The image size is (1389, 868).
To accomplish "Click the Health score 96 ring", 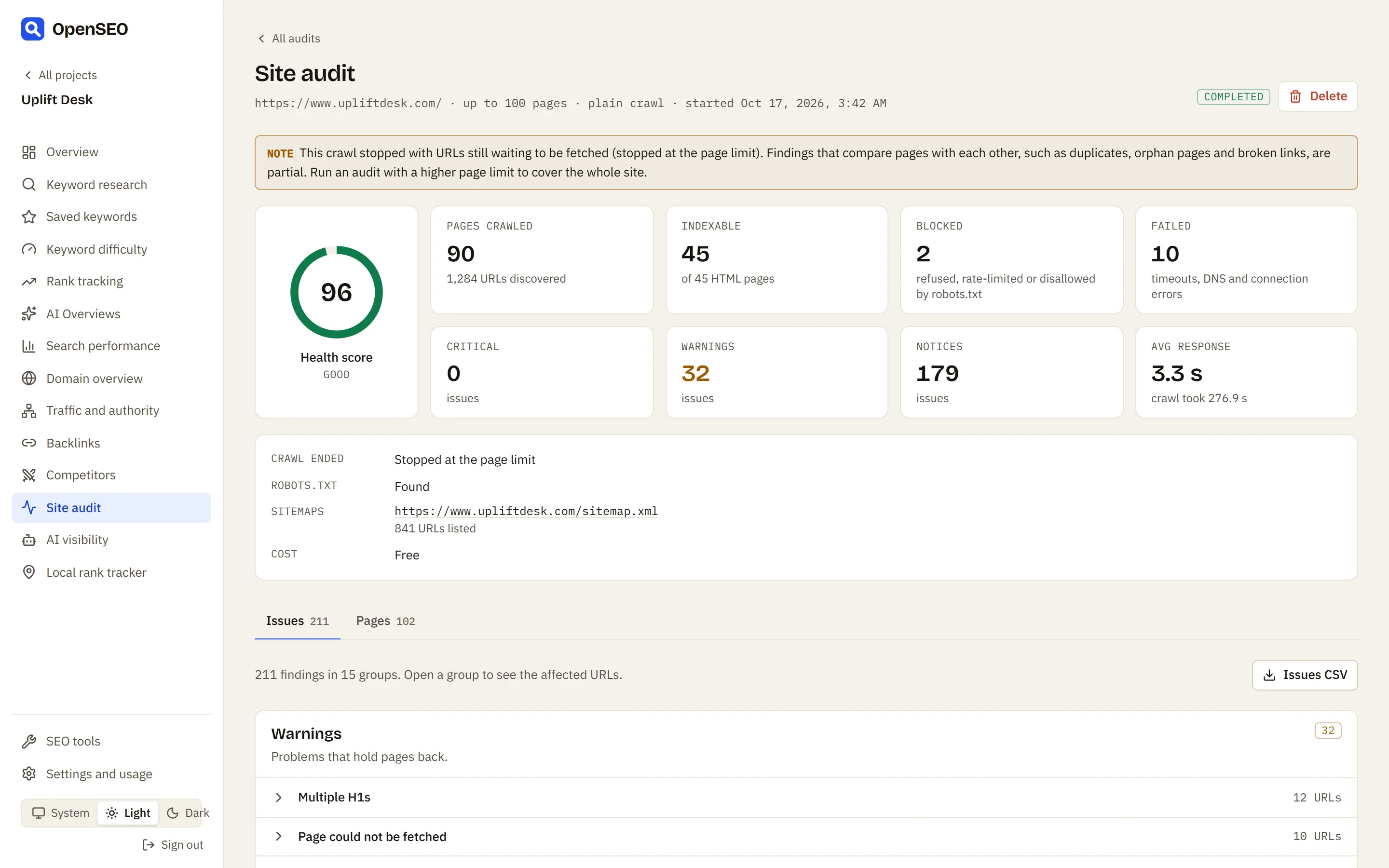I will point(336,292).
